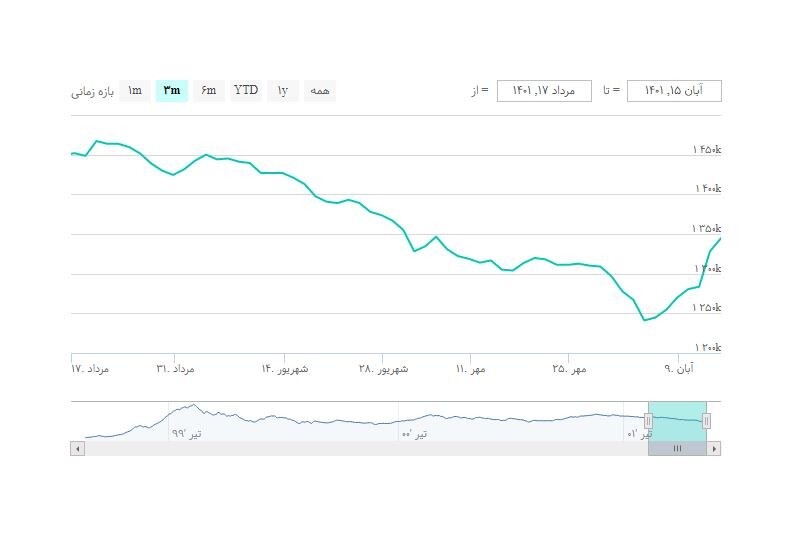Open the end date field آبان 15
Viewport: 790px width, 556px height.
(x=674, y=91)
